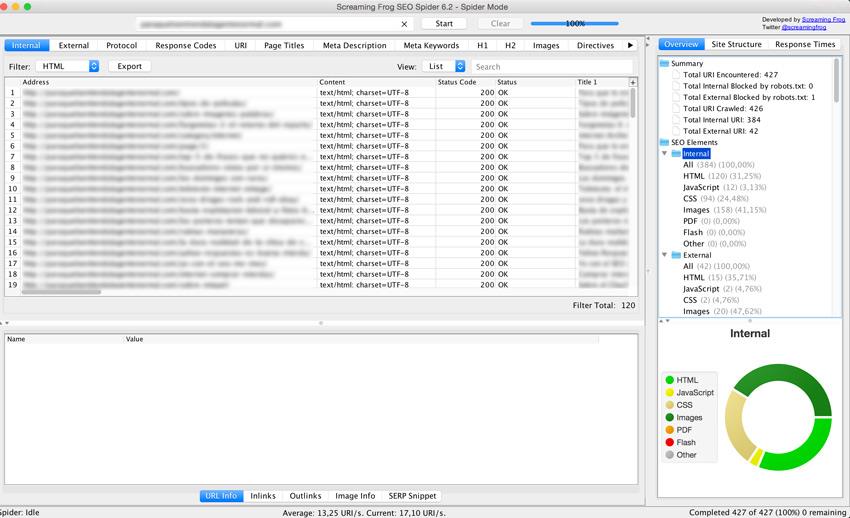
Task: Click the Summary folder icon
Action: pos(664,63)
